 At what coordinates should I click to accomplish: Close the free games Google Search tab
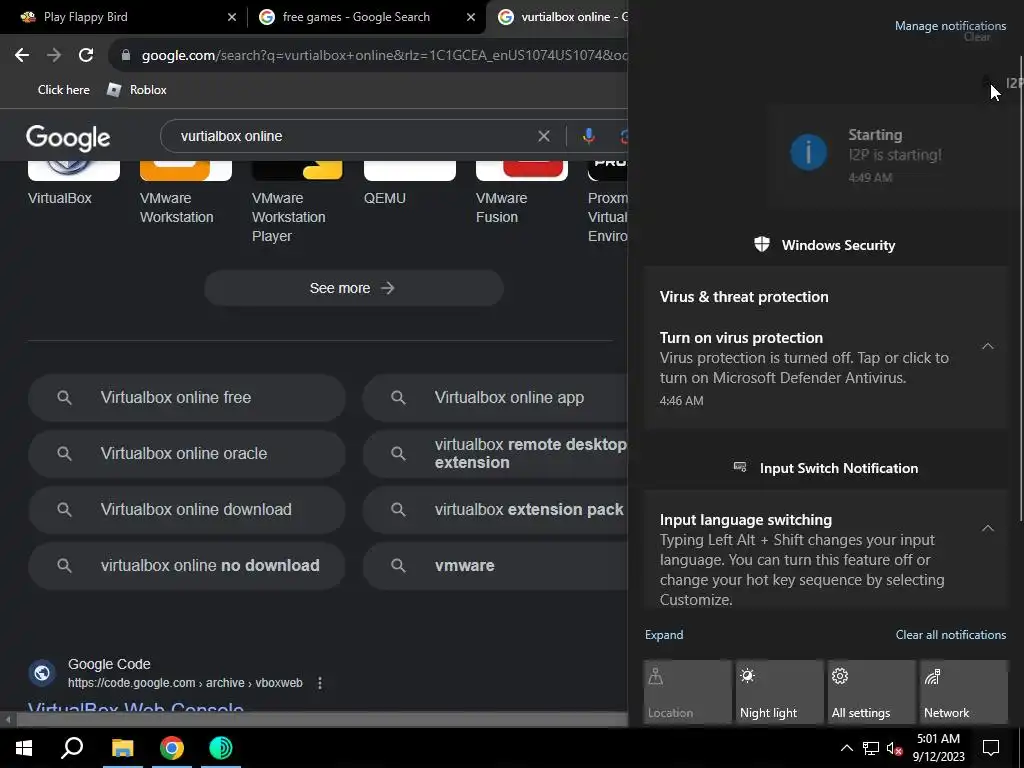click(471, 17)
